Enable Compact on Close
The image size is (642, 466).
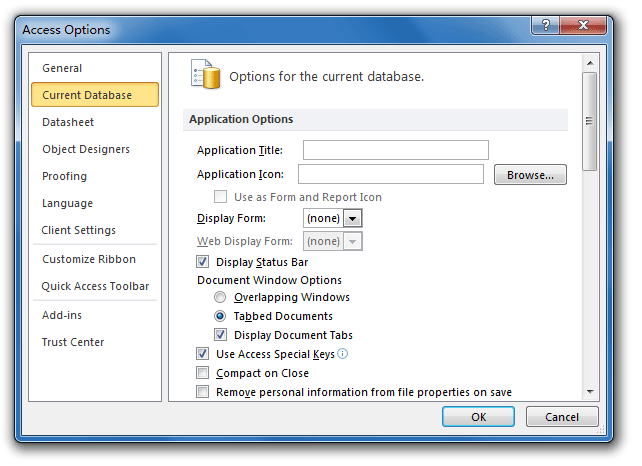[x=203, y=373]
